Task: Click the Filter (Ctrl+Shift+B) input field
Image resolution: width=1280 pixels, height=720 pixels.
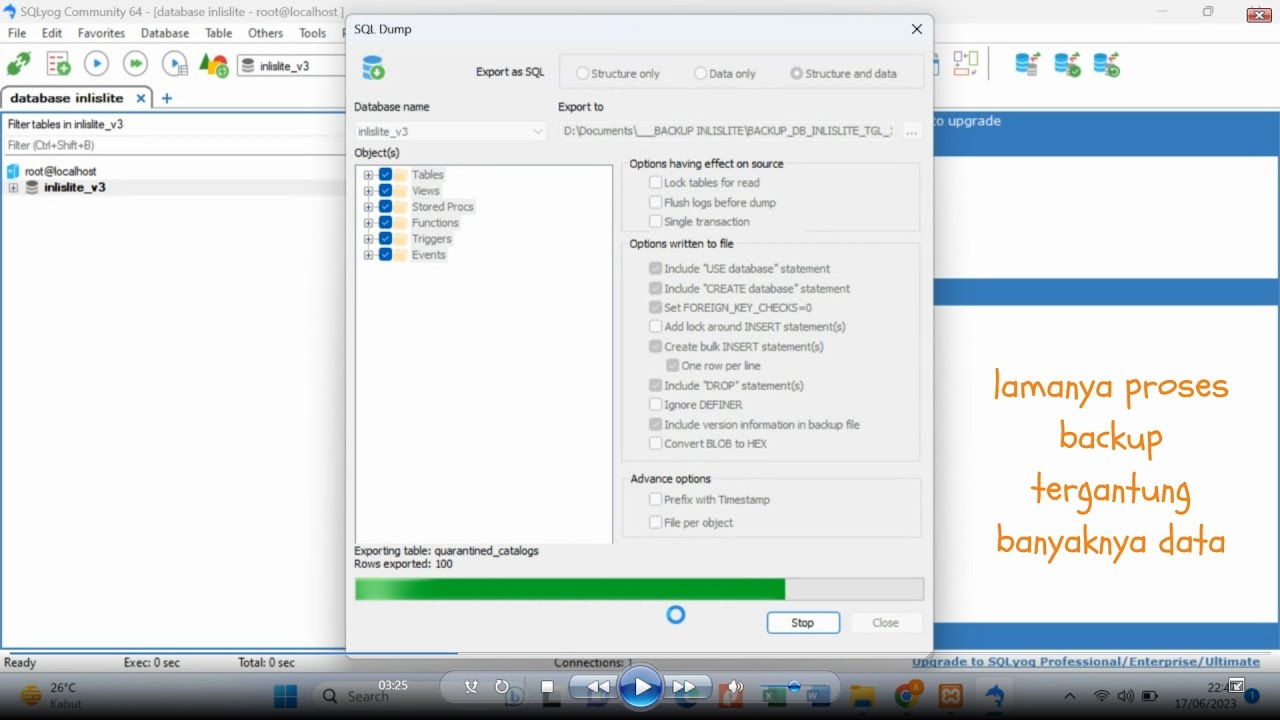Action: tap(173, 146)
